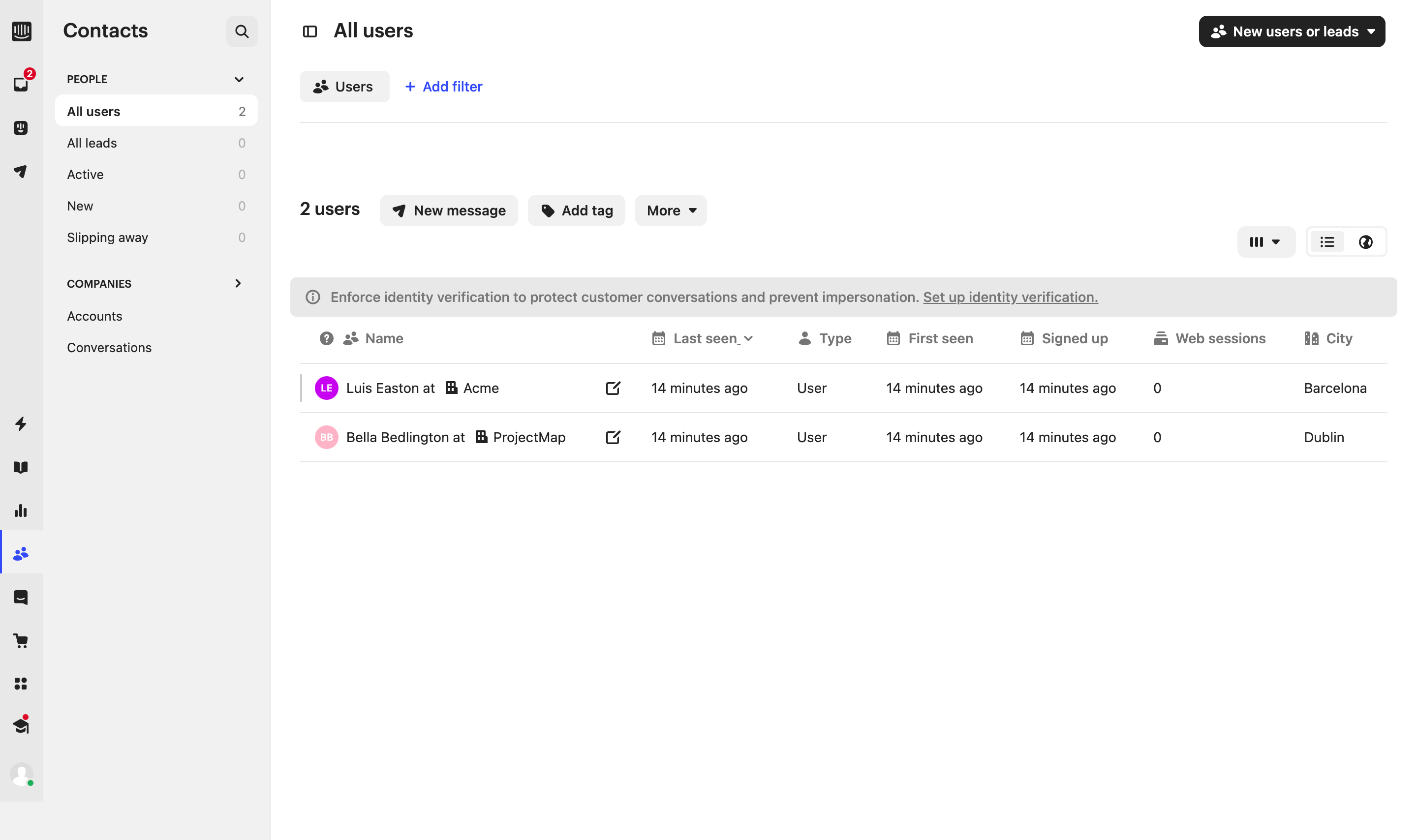Click the Signed up column header

tap(1064, 338)
